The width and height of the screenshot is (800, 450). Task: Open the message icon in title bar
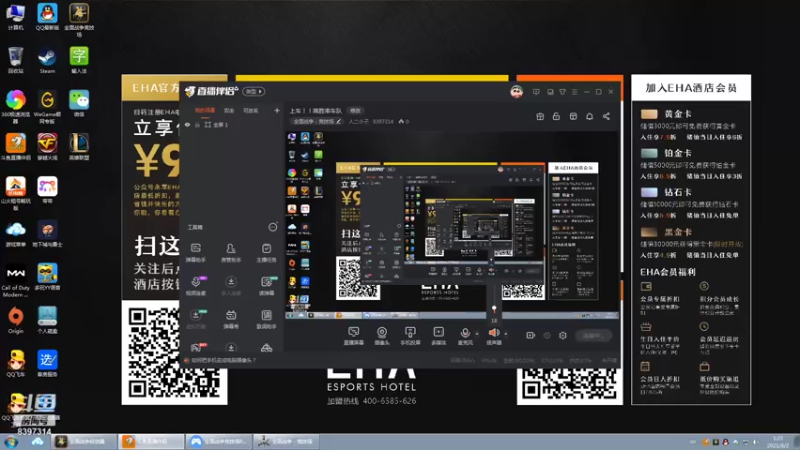point(536,92)
